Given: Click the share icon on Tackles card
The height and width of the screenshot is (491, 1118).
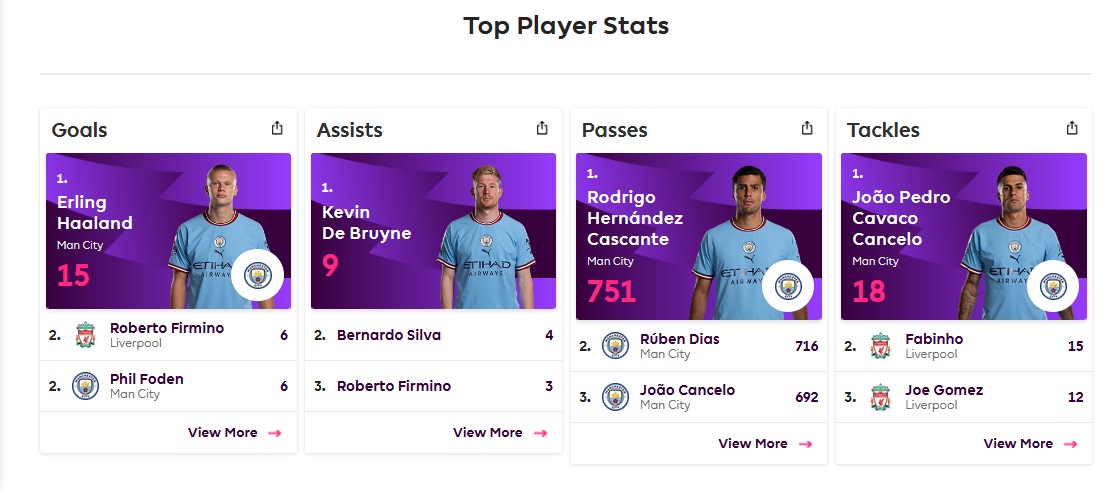Looking at the screenshot, I should click(1072, 128).
